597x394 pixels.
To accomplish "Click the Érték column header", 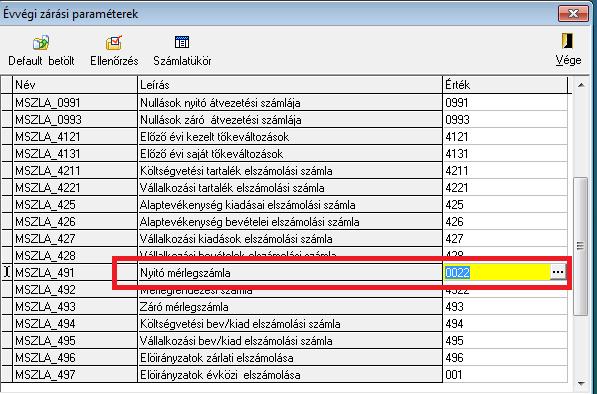I will tap(506, 85).
